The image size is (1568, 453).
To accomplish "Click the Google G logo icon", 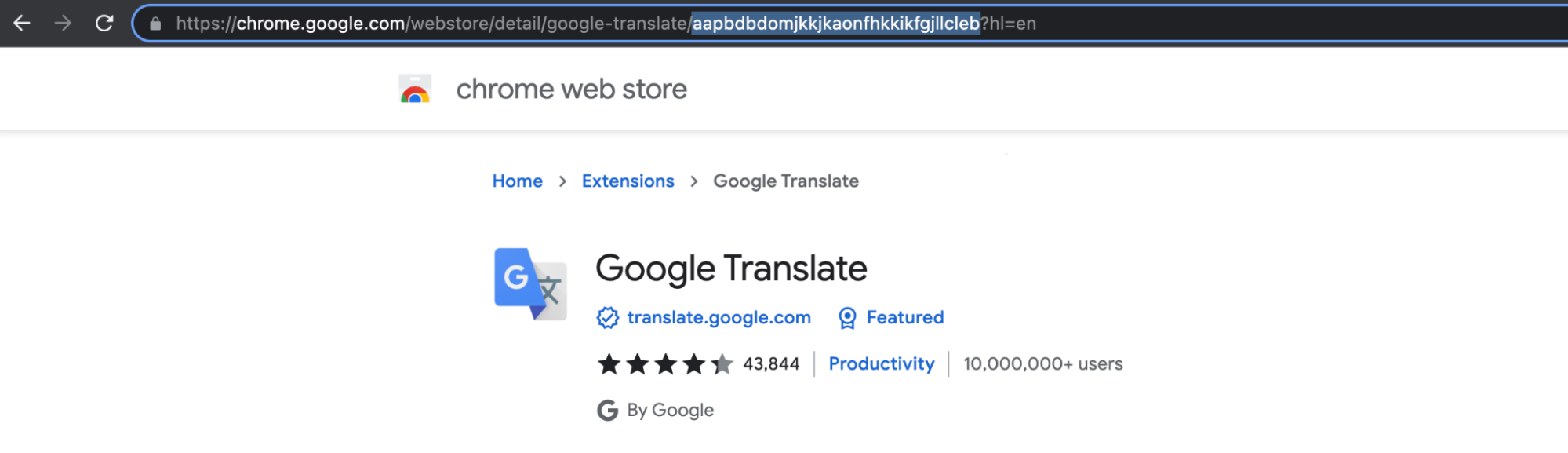I will coord(608,411).
